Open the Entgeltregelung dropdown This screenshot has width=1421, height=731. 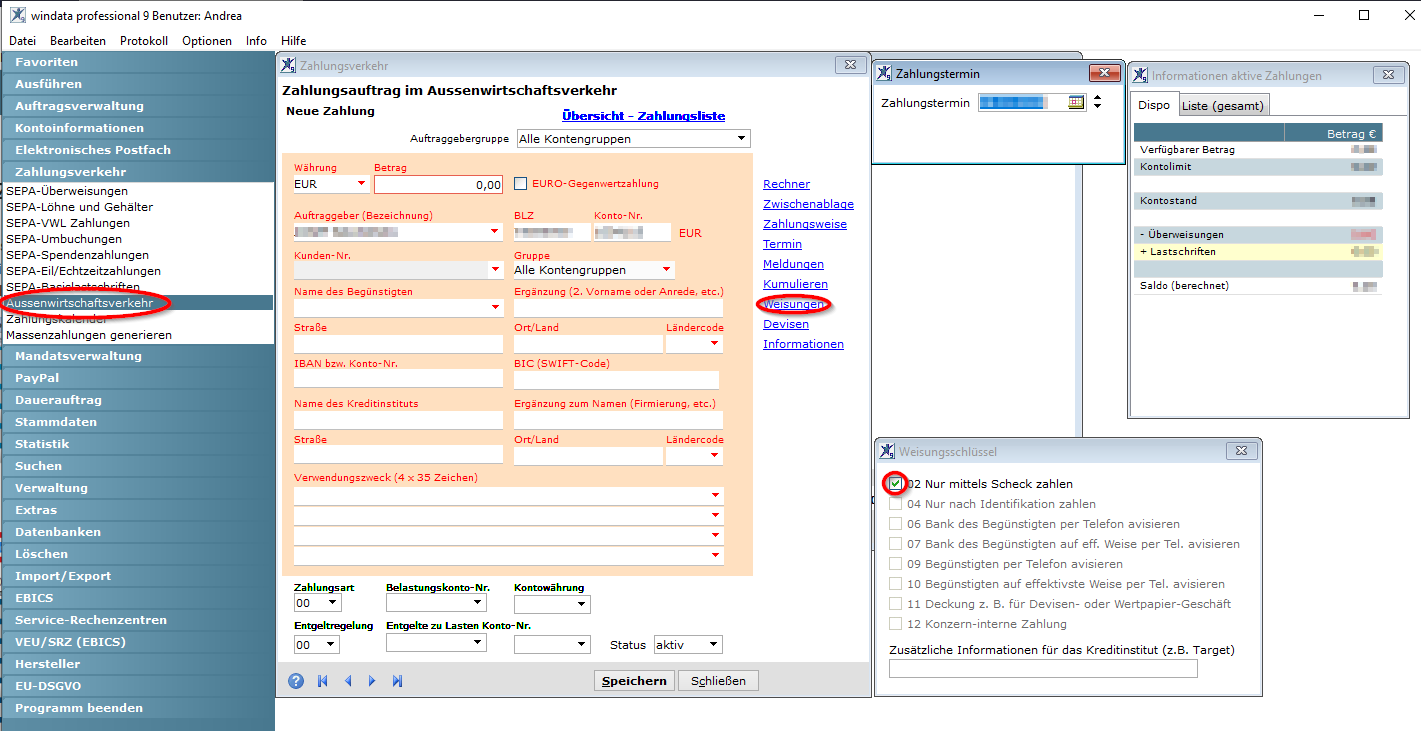(332, 645)
